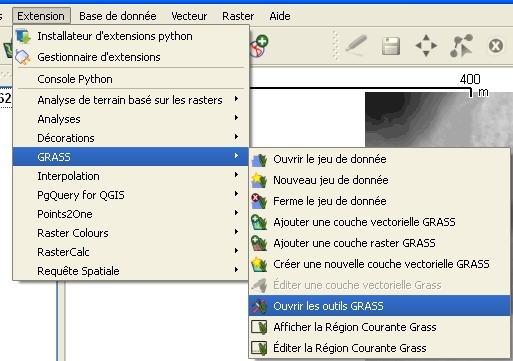Open Installateur d'extensions python entry
Image resolution: width=513 pixels, height=361 pixels.
(x=131, y=36)
